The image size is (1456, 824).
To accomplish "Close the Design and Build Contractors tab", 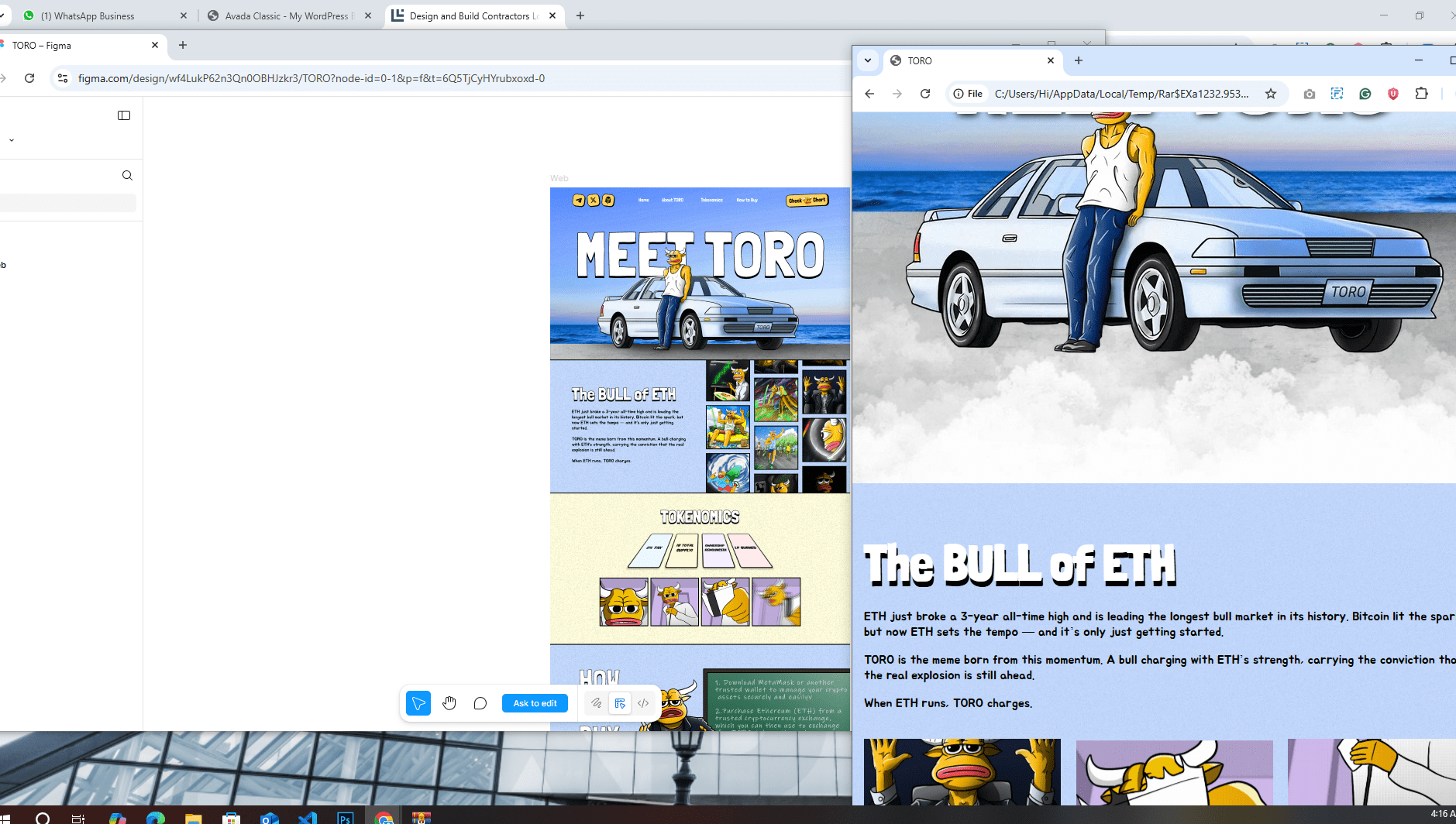I will [552, 15].
